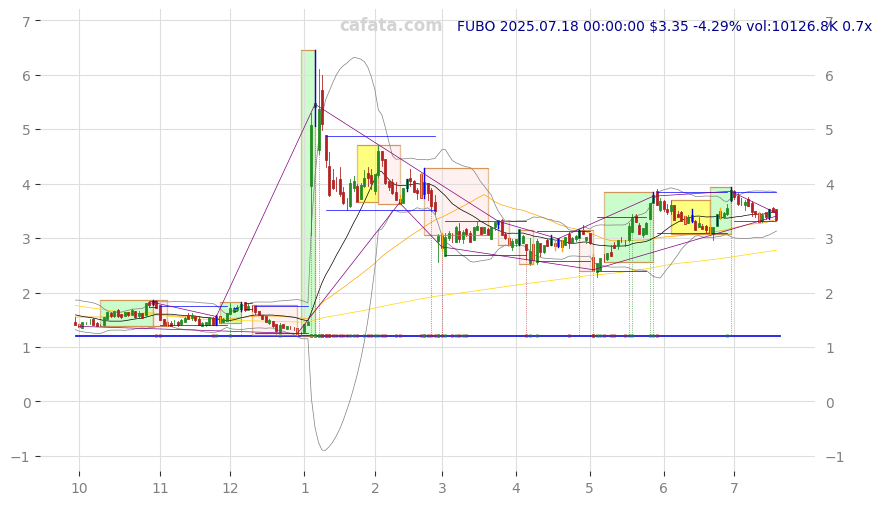Click left y-axis price label 0

[x=26, y=402]
